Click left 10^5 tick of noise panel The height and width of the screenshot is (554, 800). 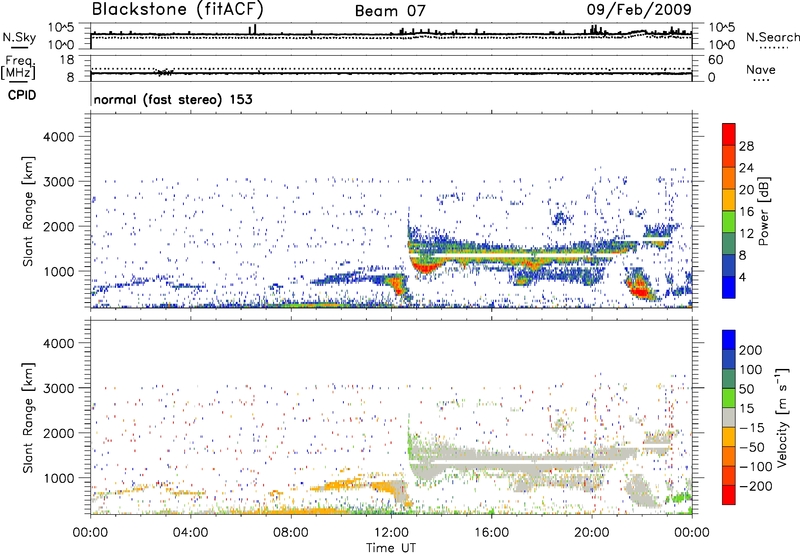(x=61, y=28)
